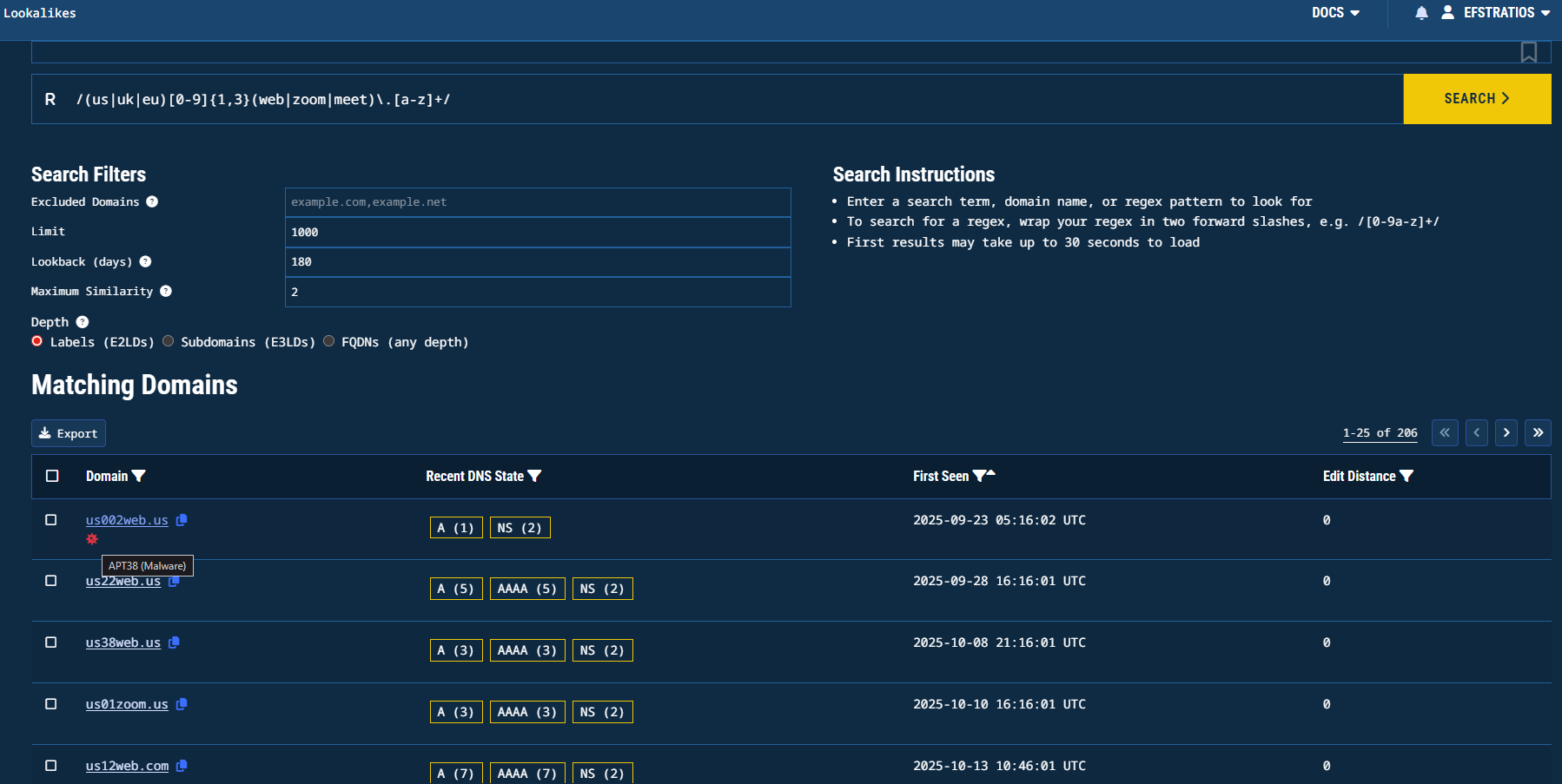Image resolution: width=1562 pixels, height=784 pixels.
Task: Click the notification bell icon
Action: pos(1421,13)
